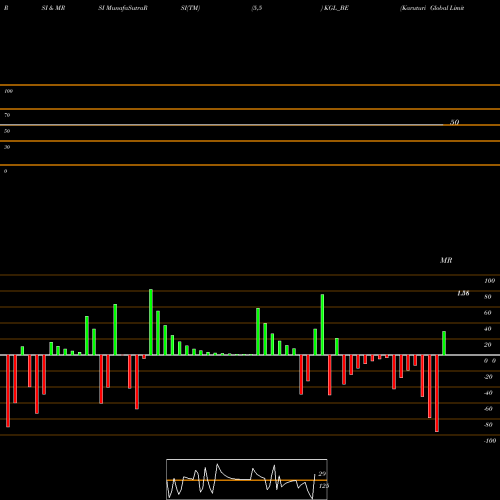Click the MR right-axis '-60' label
Image resolution: width=500 pixels, height=500 pixels.
488,409
